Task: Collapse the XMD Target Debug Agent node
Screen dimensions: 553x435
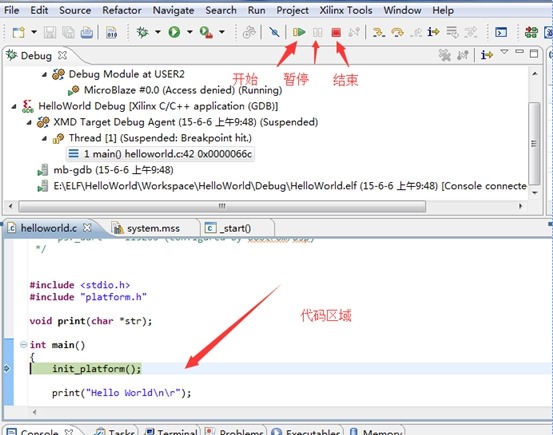Action: 29,122
